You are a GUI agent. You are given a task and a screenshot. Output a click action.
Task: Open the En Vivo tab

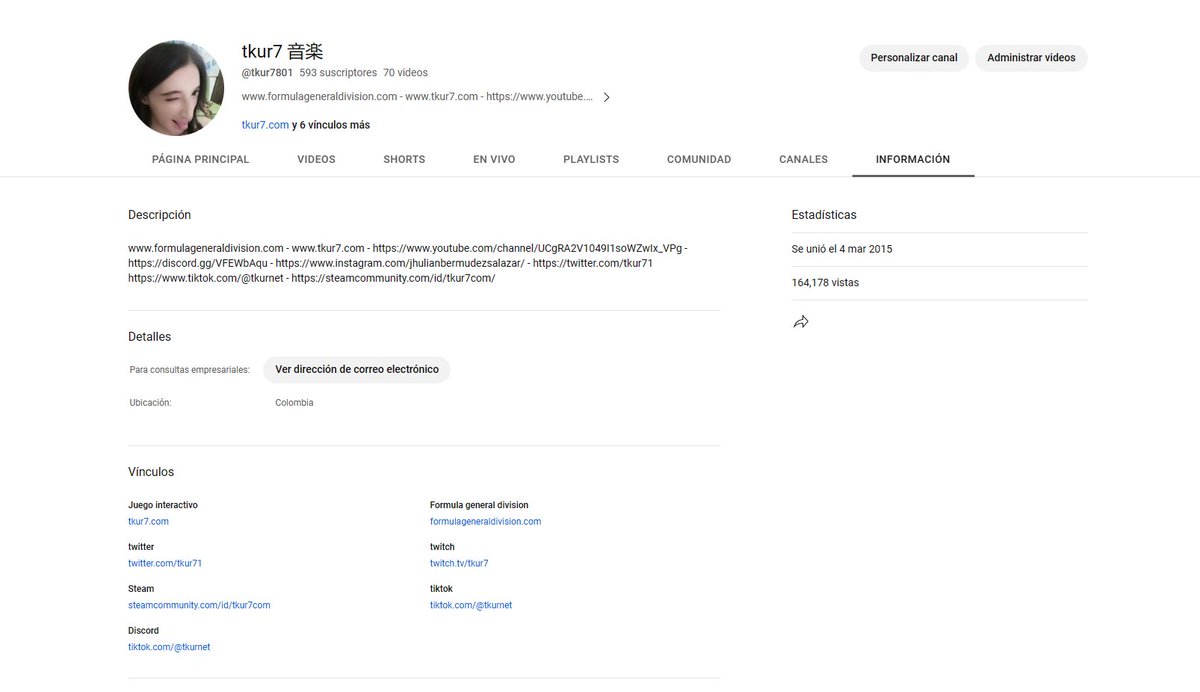(494, 159)
